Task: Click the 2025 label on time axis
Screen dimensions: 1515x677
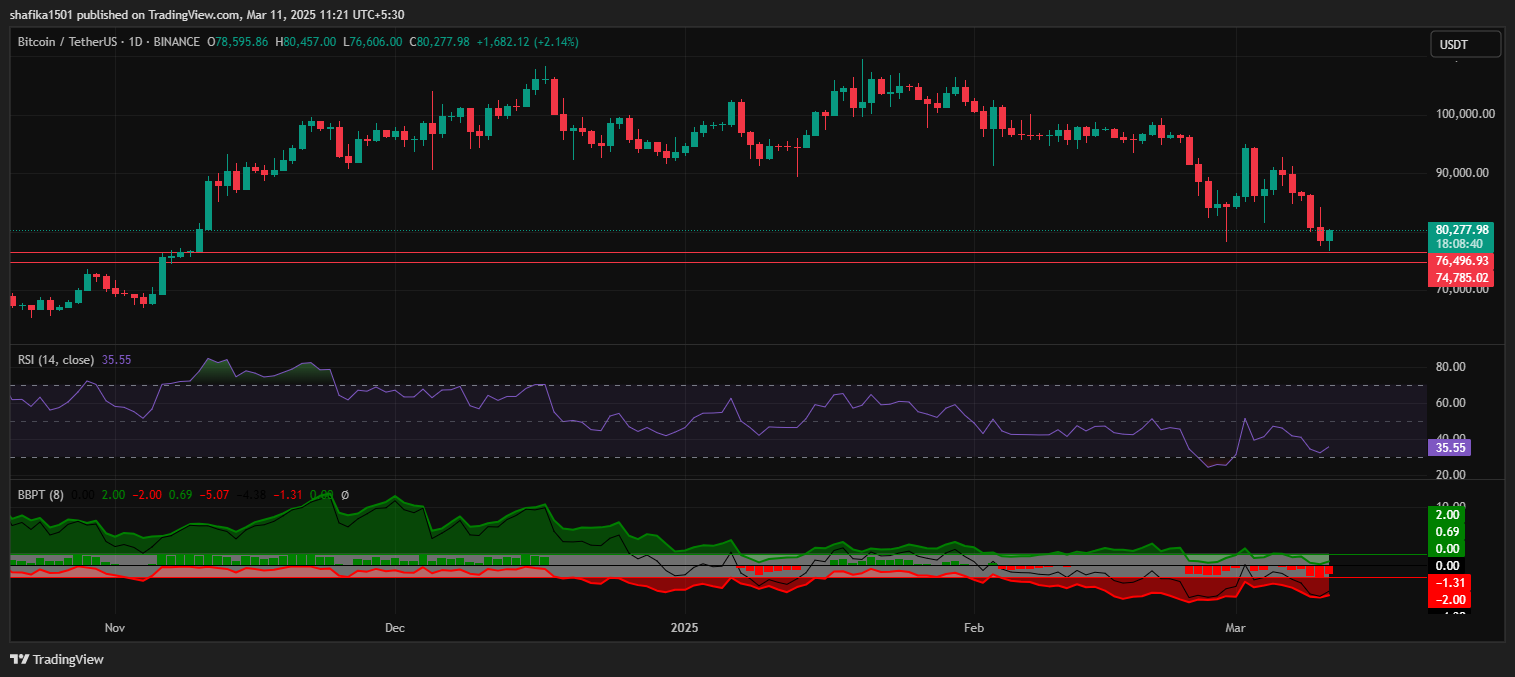Action: click(x=685, y=628)
